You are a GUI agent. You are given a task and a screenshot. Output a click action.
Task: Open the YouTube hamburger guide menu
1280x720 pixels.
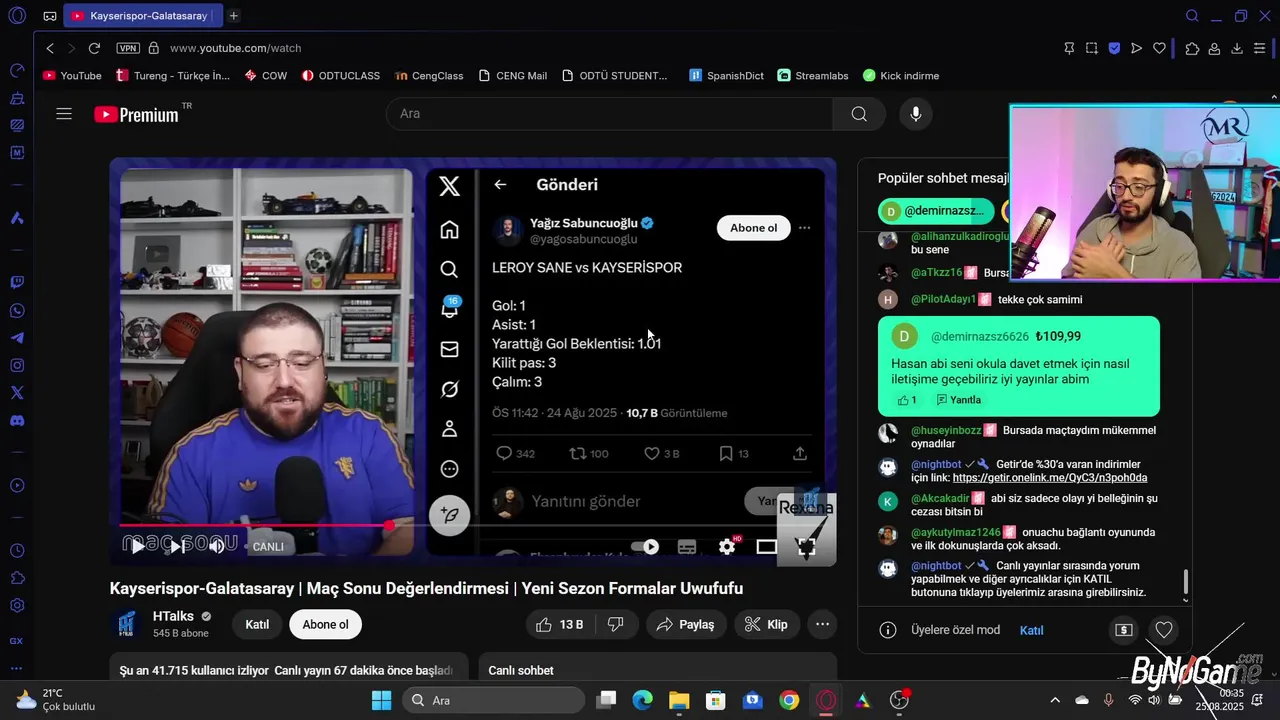tap(64, 114)
